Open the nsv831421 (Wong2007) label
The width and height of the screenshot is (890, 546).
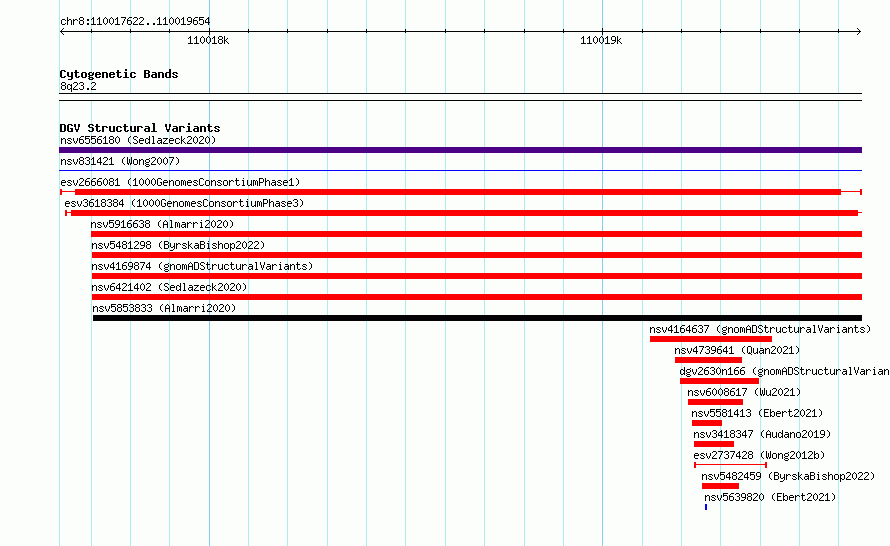[120, 161]
